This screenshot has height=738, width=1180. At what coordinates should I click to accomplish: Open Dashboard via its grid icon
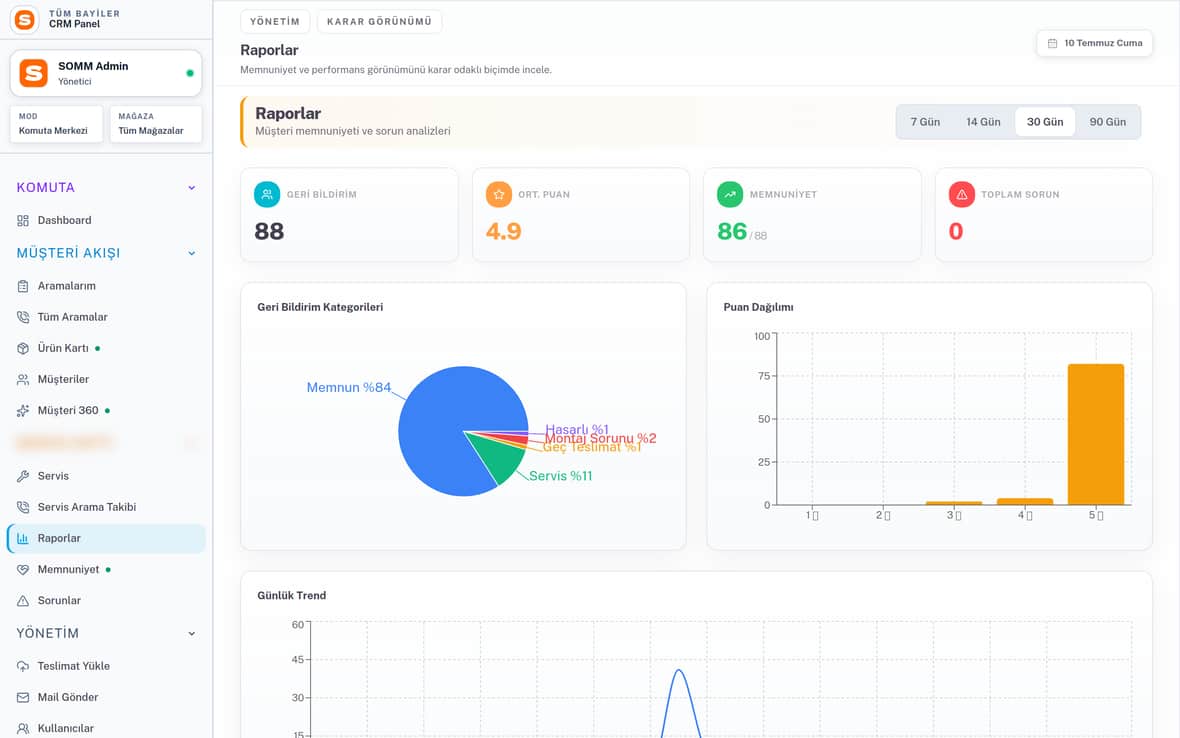pos(23,220)
